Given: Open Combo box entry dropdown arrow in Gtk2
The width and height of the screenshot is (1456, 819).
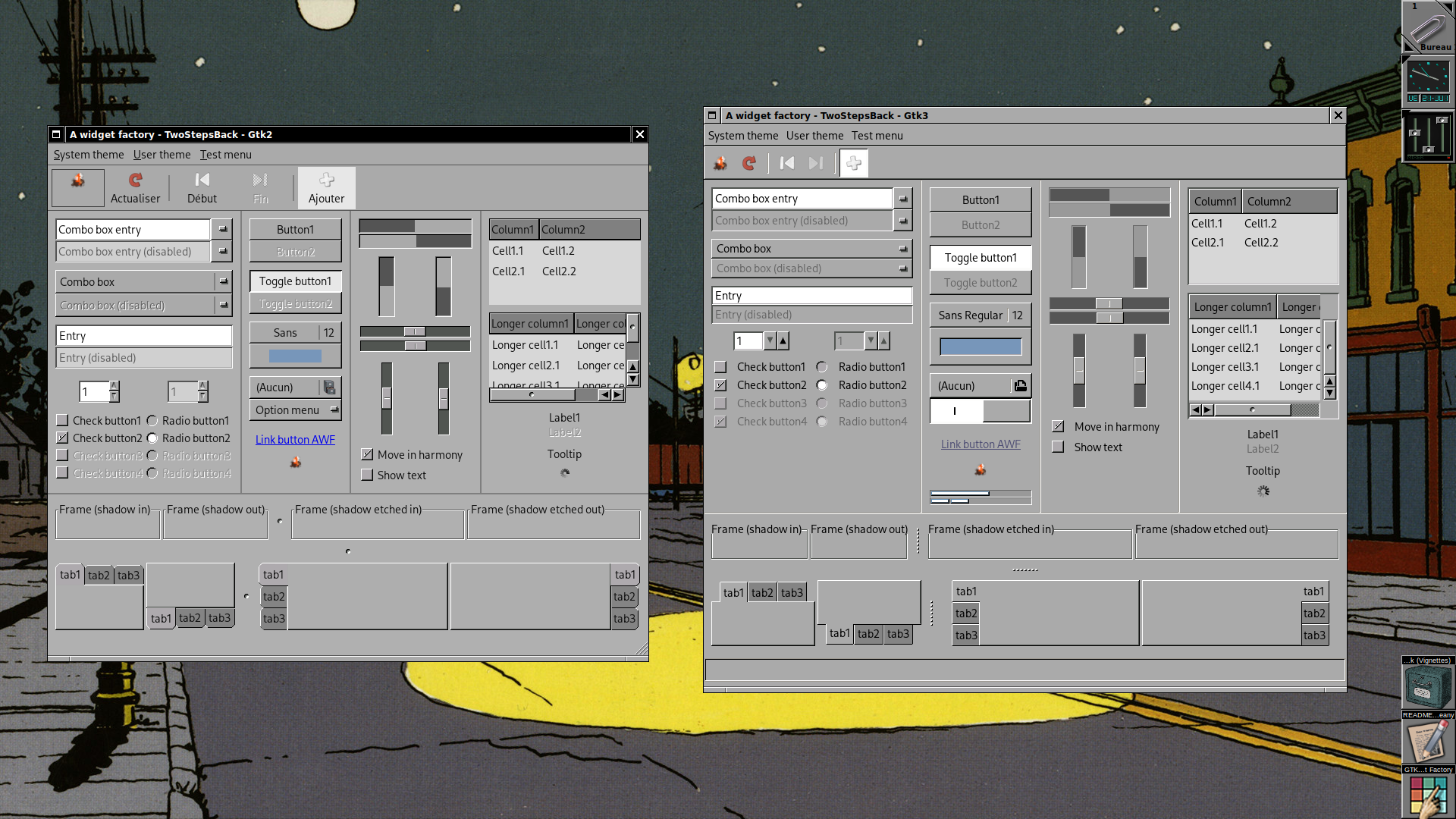Looking at the screenshot, I should [x=222, y=229].
